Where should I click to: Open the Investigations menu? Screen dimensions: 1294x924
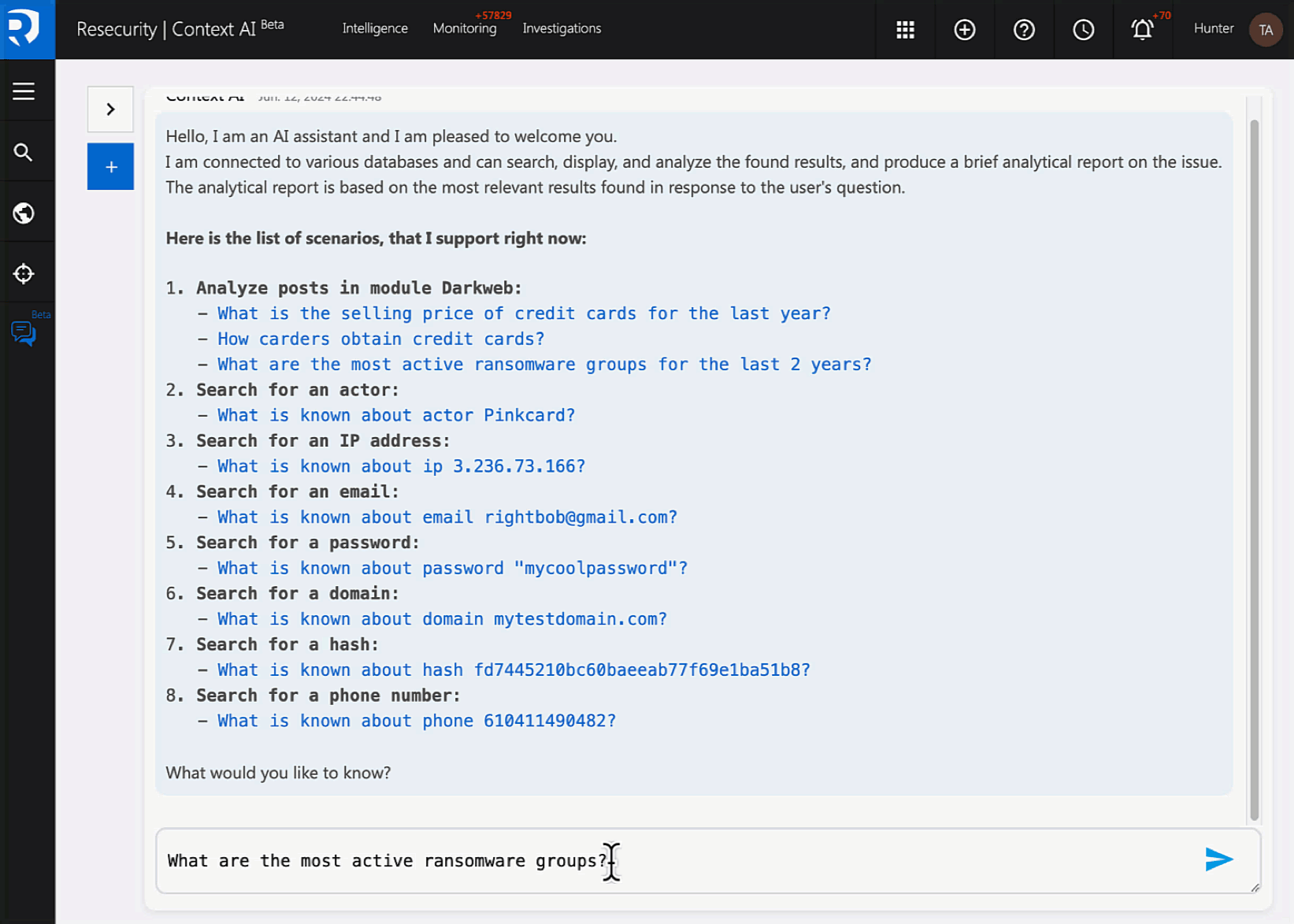tap(562, 28)
